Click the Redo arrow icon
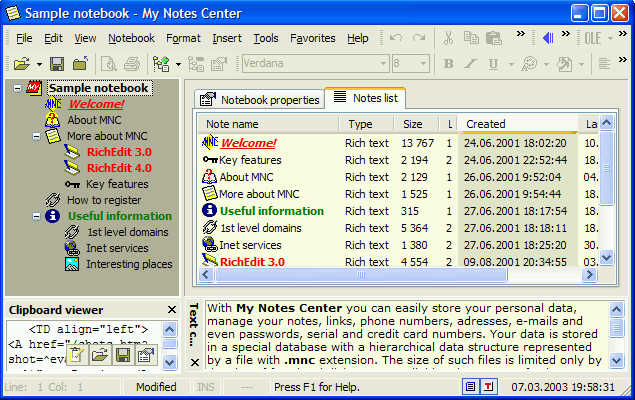The image size is (635, 400). (x=419, y=38)
